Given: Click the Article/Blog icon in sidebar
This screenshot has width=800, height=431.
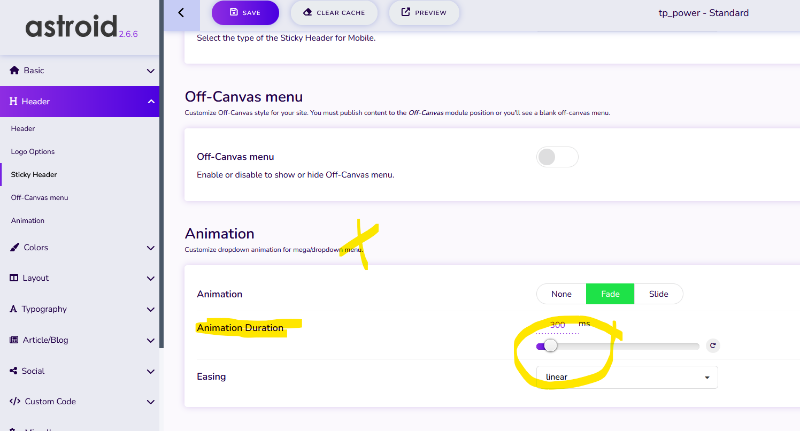Looking at the screenshot, I should point(14,340).
